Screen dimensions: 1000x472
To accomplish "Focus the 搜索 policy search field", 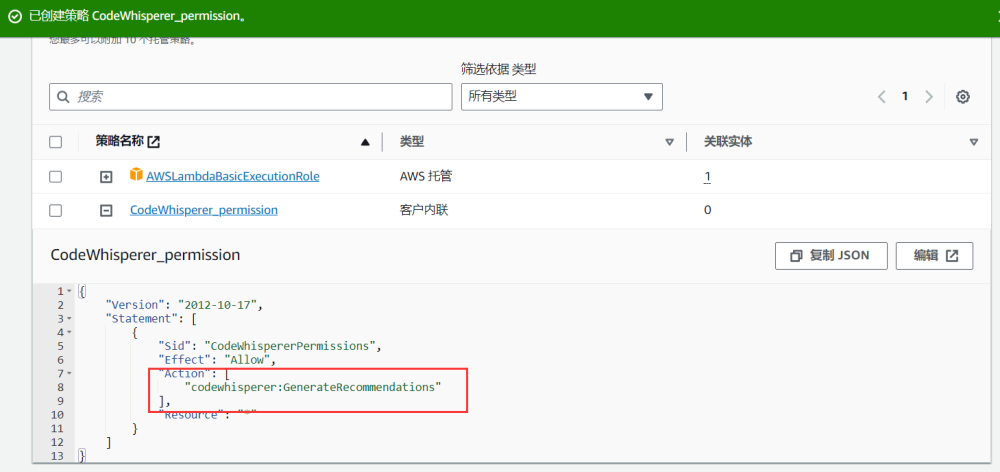I will [x=250, y=97].
